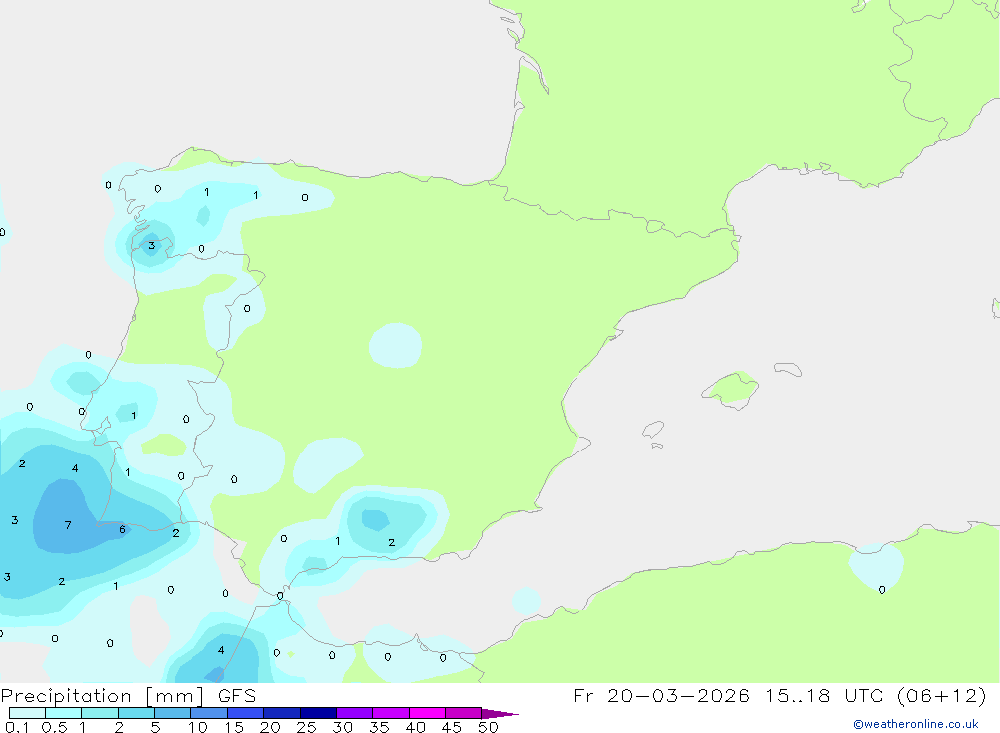
Task: Select the 45–50 mm legend color box
Action: pos(463,713)
